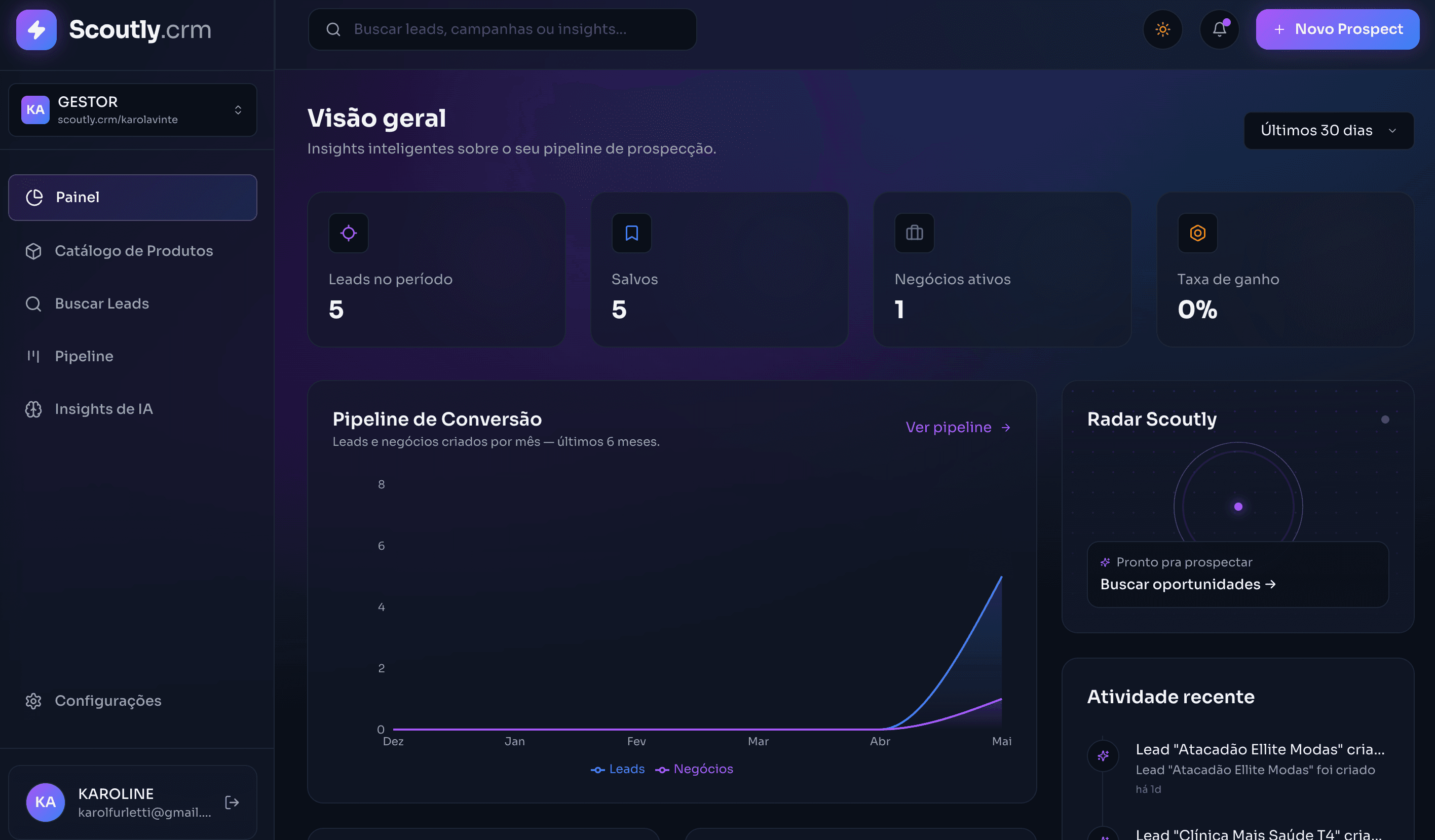The width and height of the screenshot is (1435, 840).
Task: Click the Taxa de ganho value 0%
Action: tap(1197, 310)
